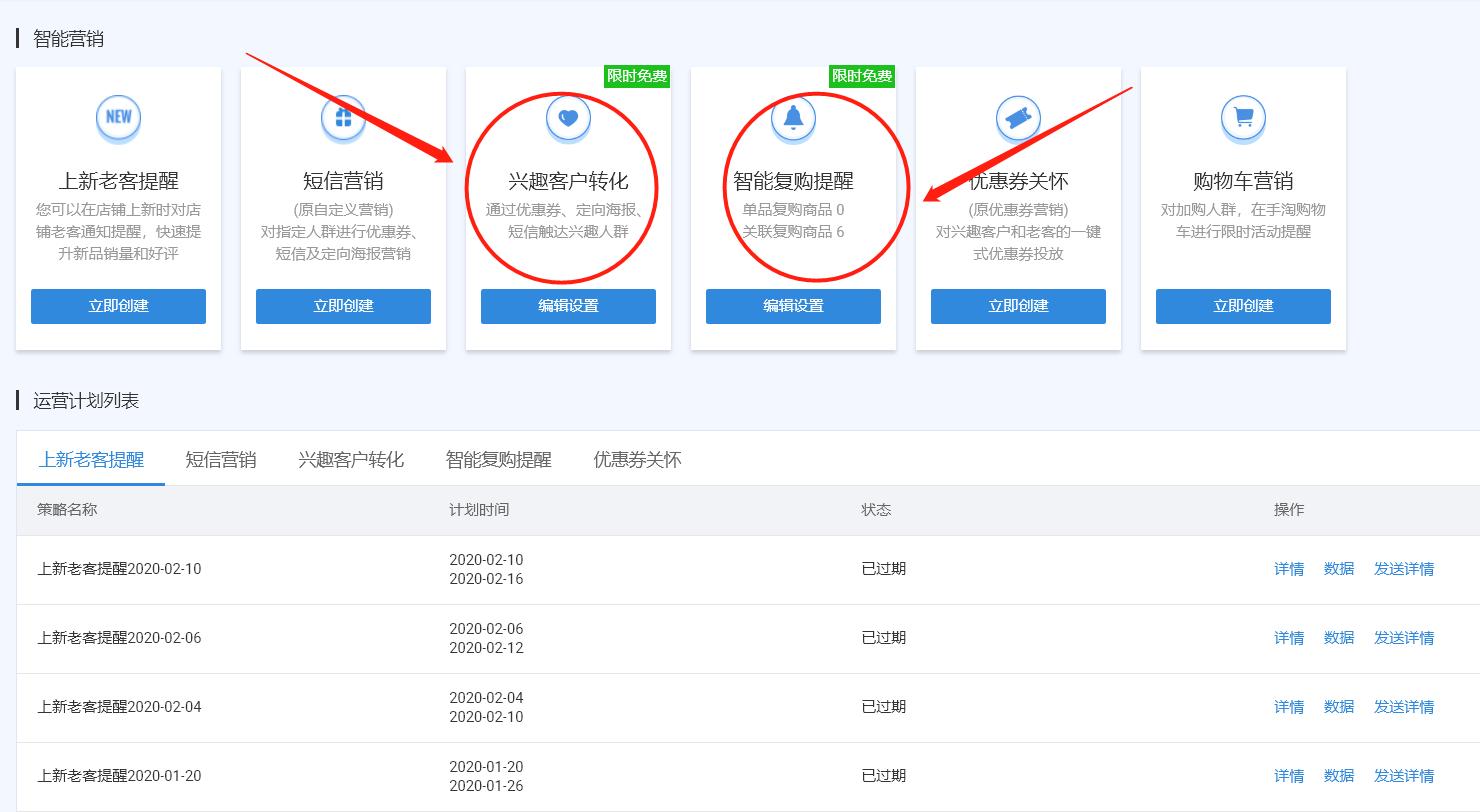Screen dimensions: 1480x812
Task: Click the coupon ticket icon above 优惠券关怀
Action: [x=1018, y=117]
